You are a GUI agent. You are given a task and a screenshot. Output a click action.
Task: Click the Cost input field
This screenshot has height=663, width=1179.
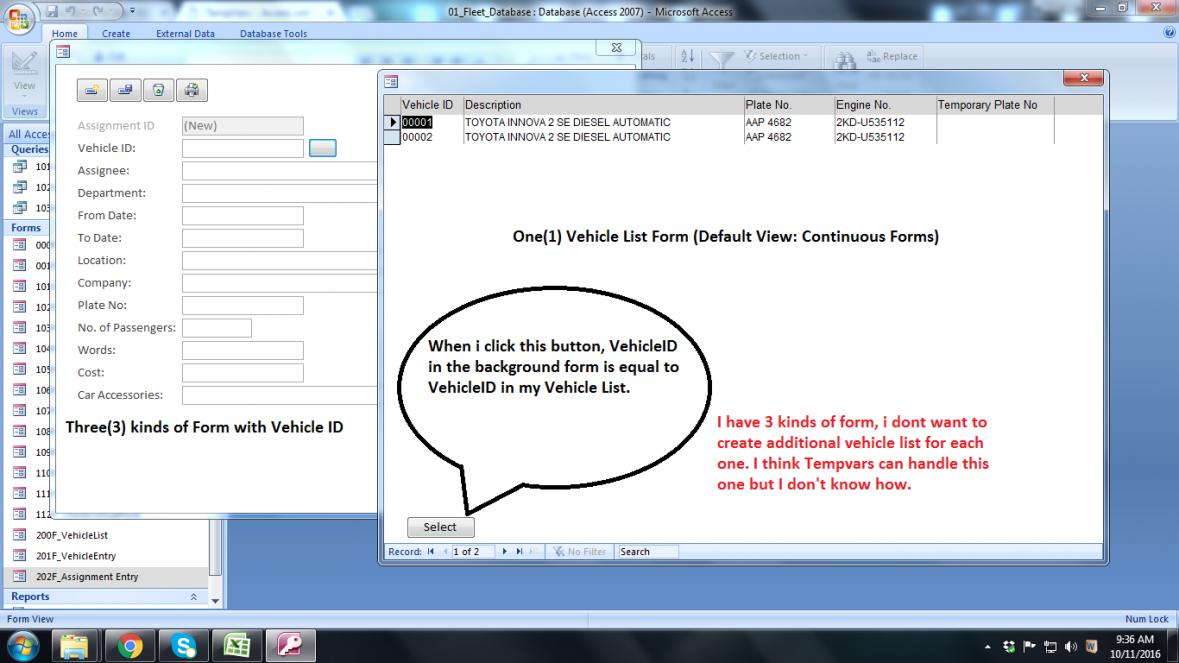tap(243, 373)
